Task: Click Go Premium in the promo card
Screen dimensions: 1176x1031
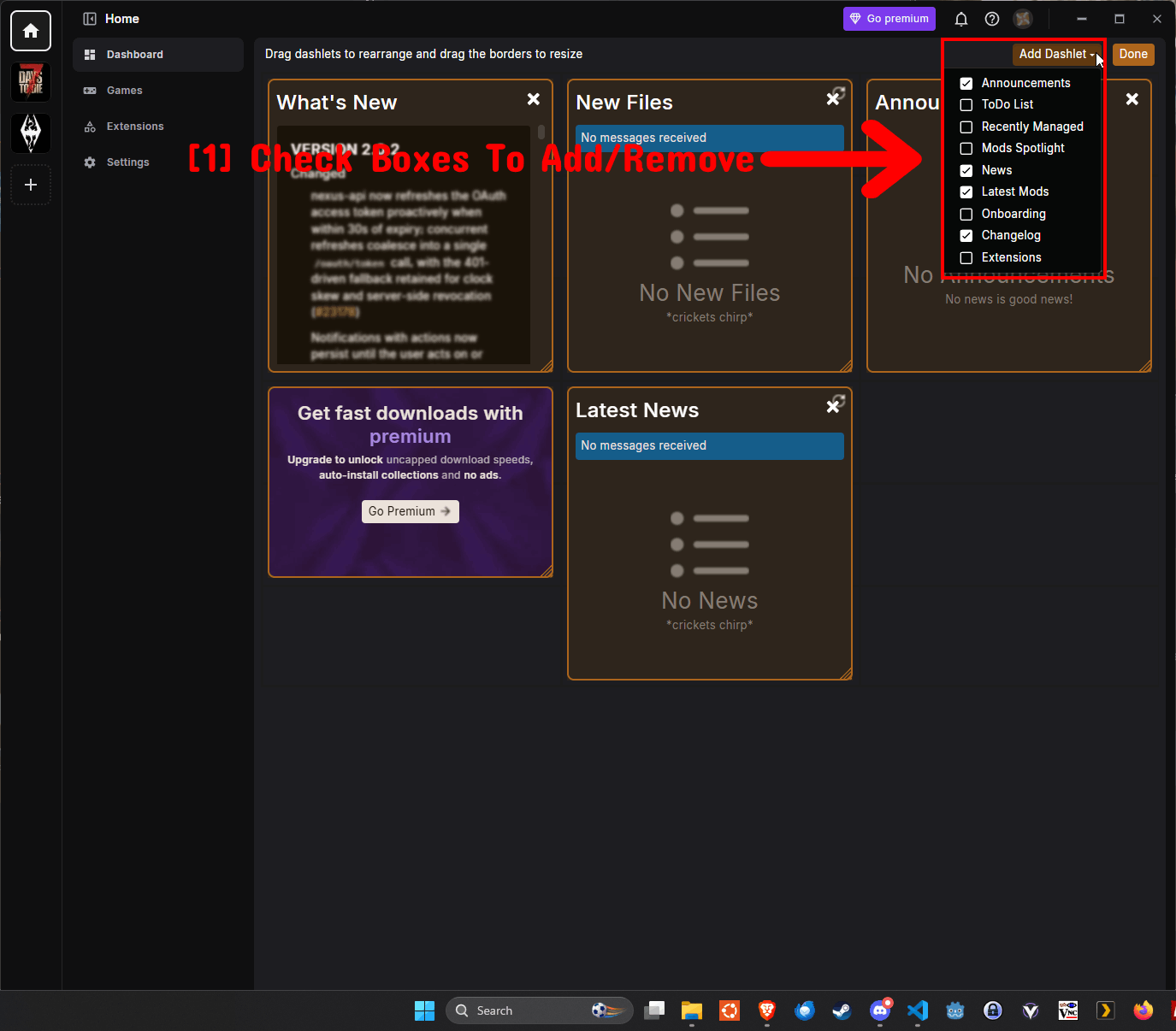Action: pos(411,511)
